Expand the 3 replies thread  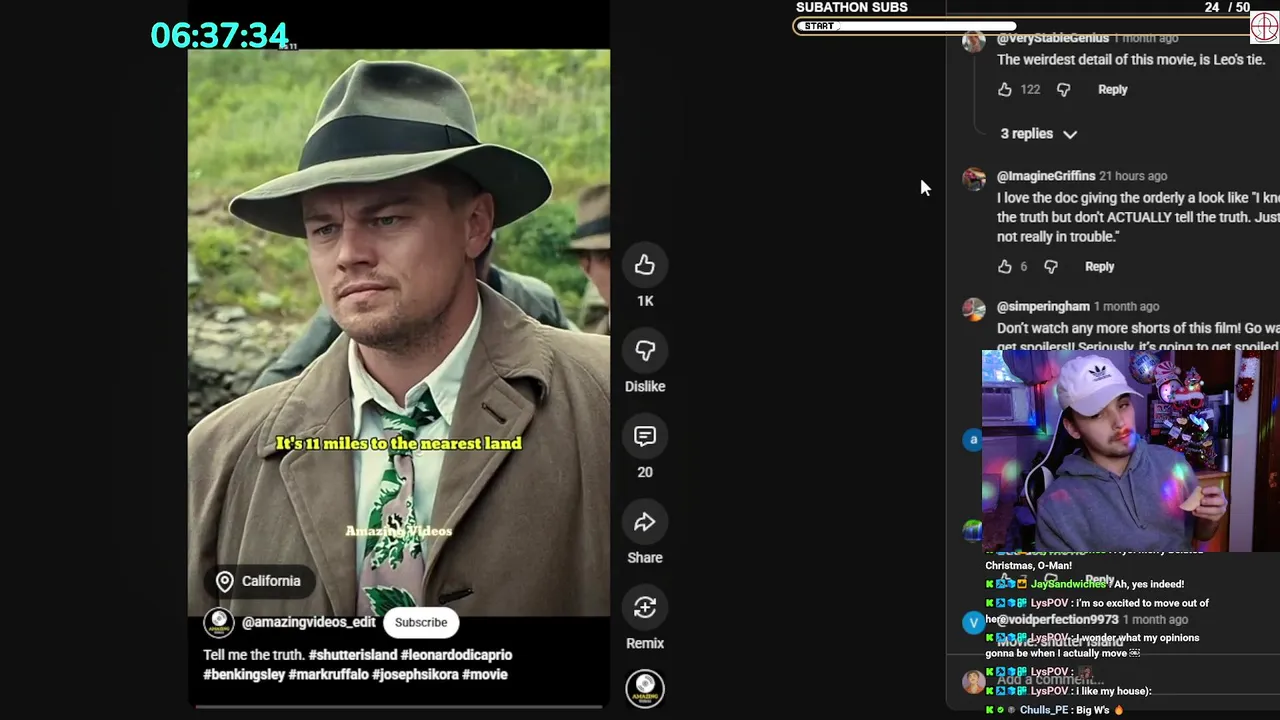point(1038,133)
